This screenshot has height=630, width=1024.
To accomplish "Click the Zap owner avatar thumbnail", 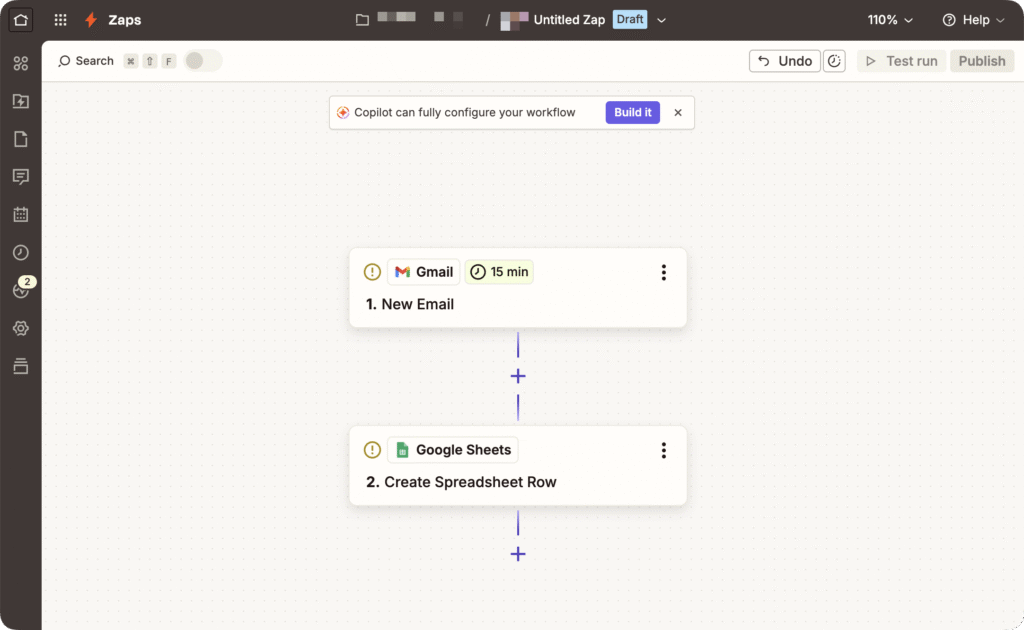I will point(514,20).
